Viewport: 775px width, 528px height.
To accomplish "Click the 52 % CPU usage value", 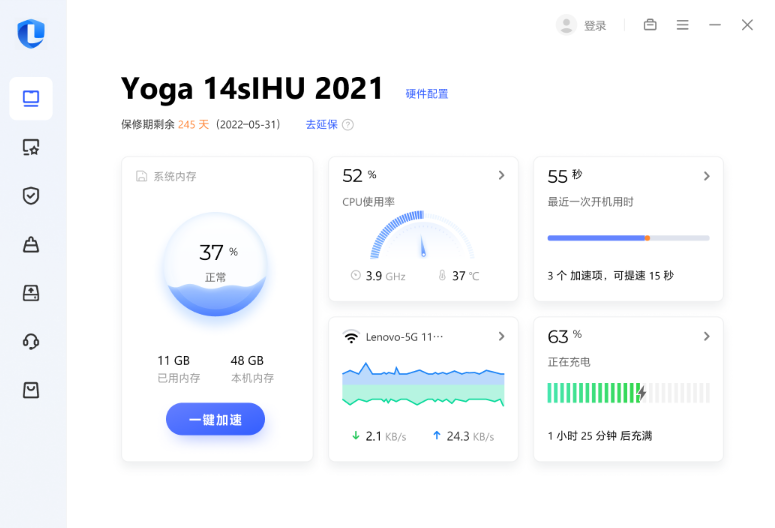I will 359,176.
